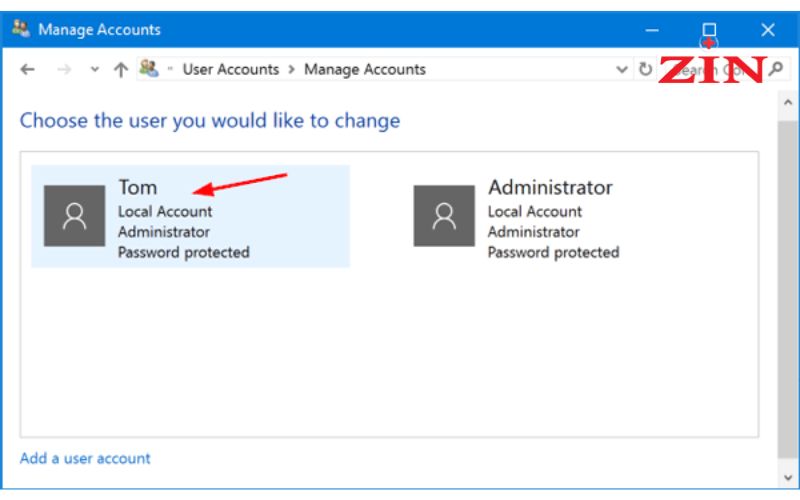The image size is (800, 500).
Task: Click the Manage Accounts title bar icon
Action: click(21, 29)
